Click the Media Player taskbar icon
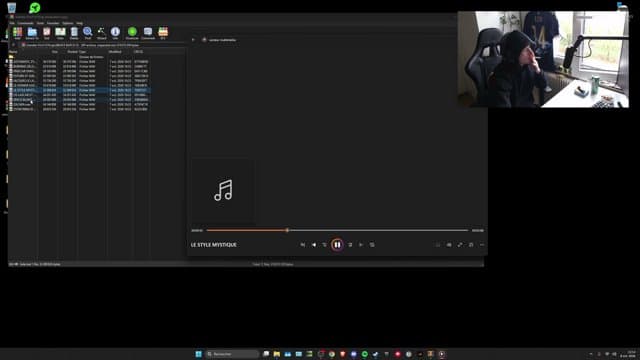640x360 pixels. [442, 354]
